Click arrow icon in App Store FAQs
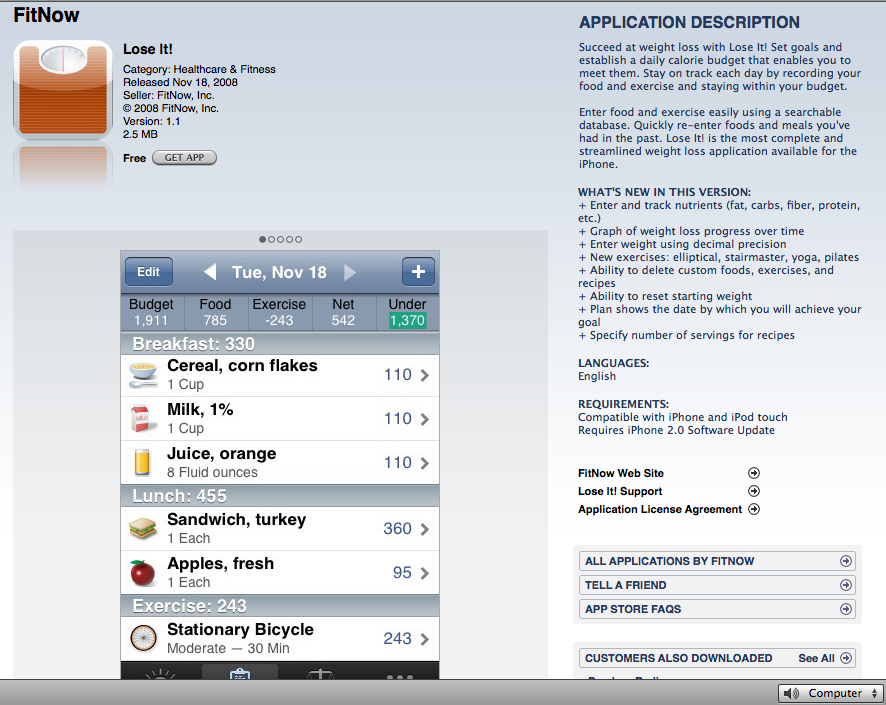886x705 pixels. 846,609
